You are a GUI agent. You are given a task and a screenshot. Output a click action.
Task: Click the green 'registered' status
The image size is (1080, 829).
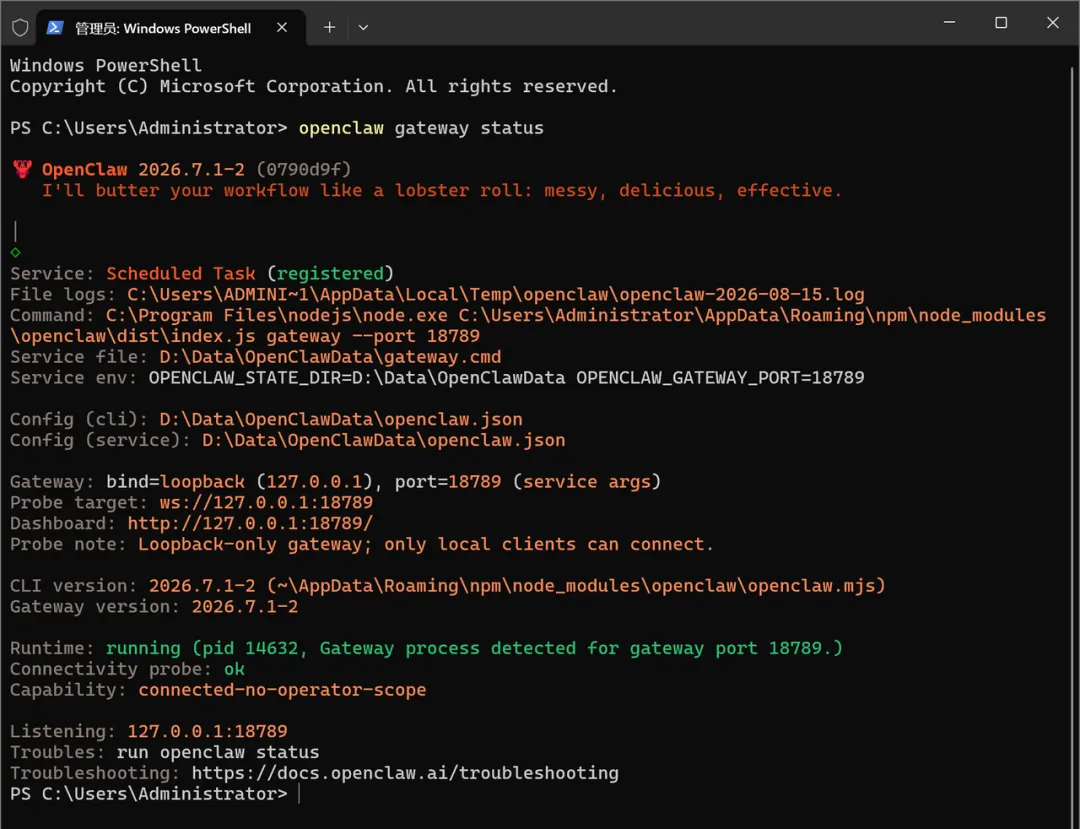pyautogui.click(x=331, y=273)
